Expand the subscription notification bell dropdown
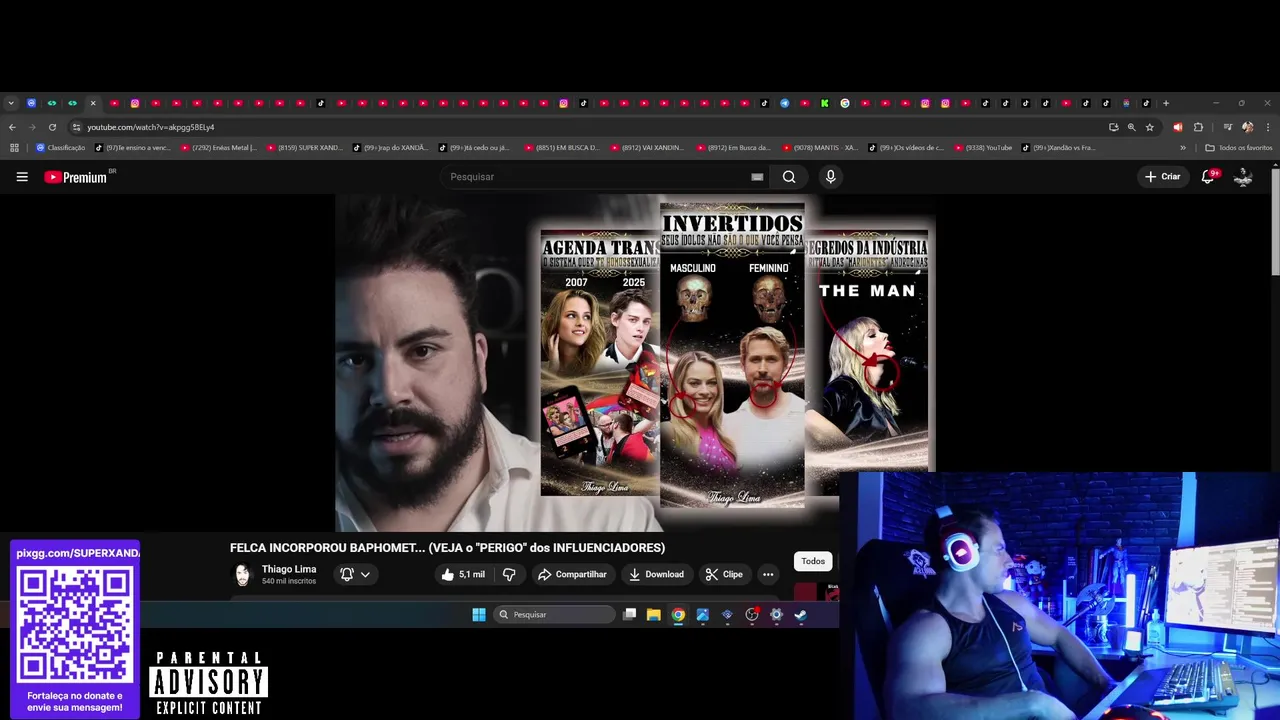Image resolution: width=1280 pixels, height=720 pixels. (x=355, y=574)
